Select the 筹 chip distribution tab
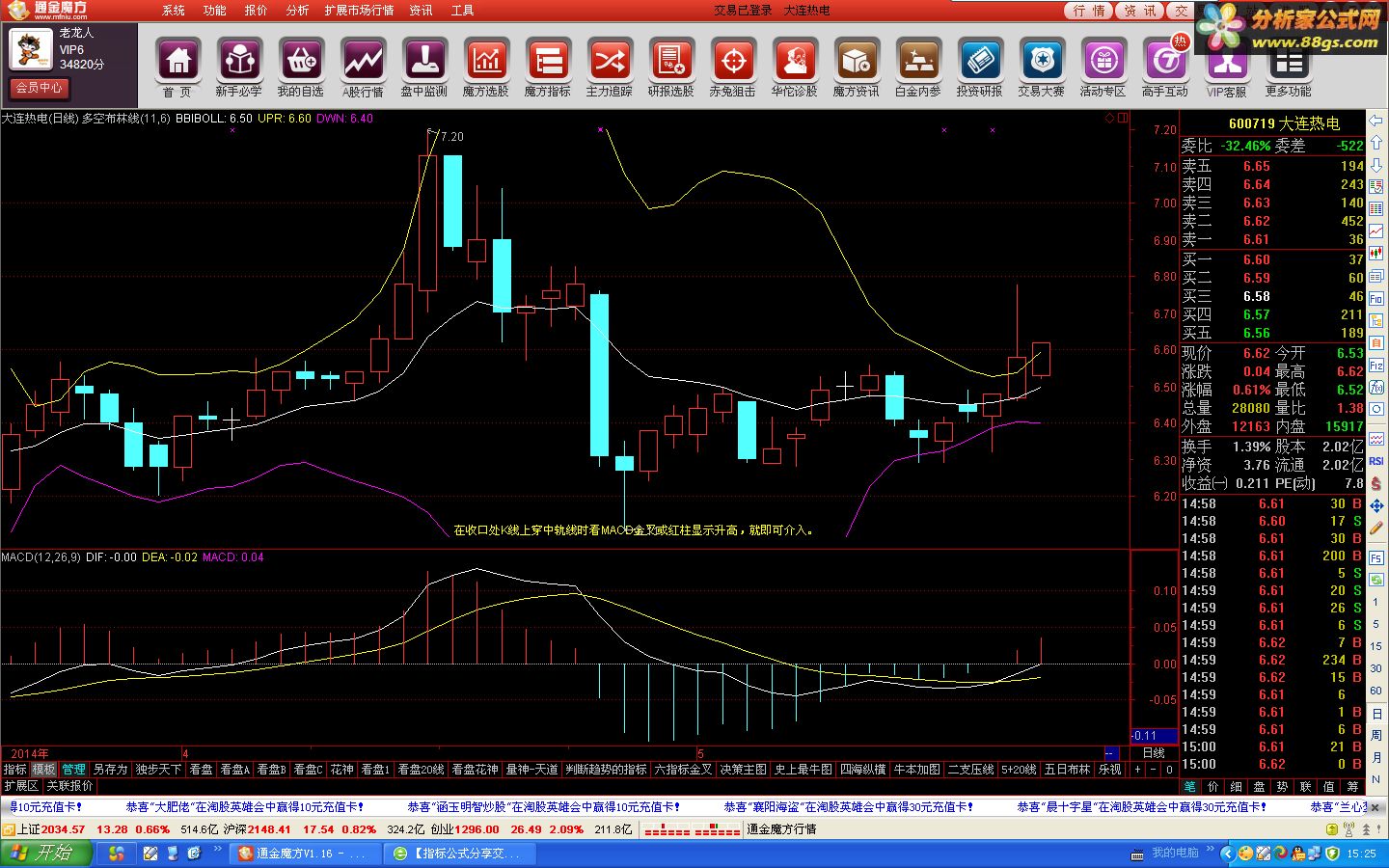Image resolution: width=1389 pixels, height=868 pixels. [1352, 787]
